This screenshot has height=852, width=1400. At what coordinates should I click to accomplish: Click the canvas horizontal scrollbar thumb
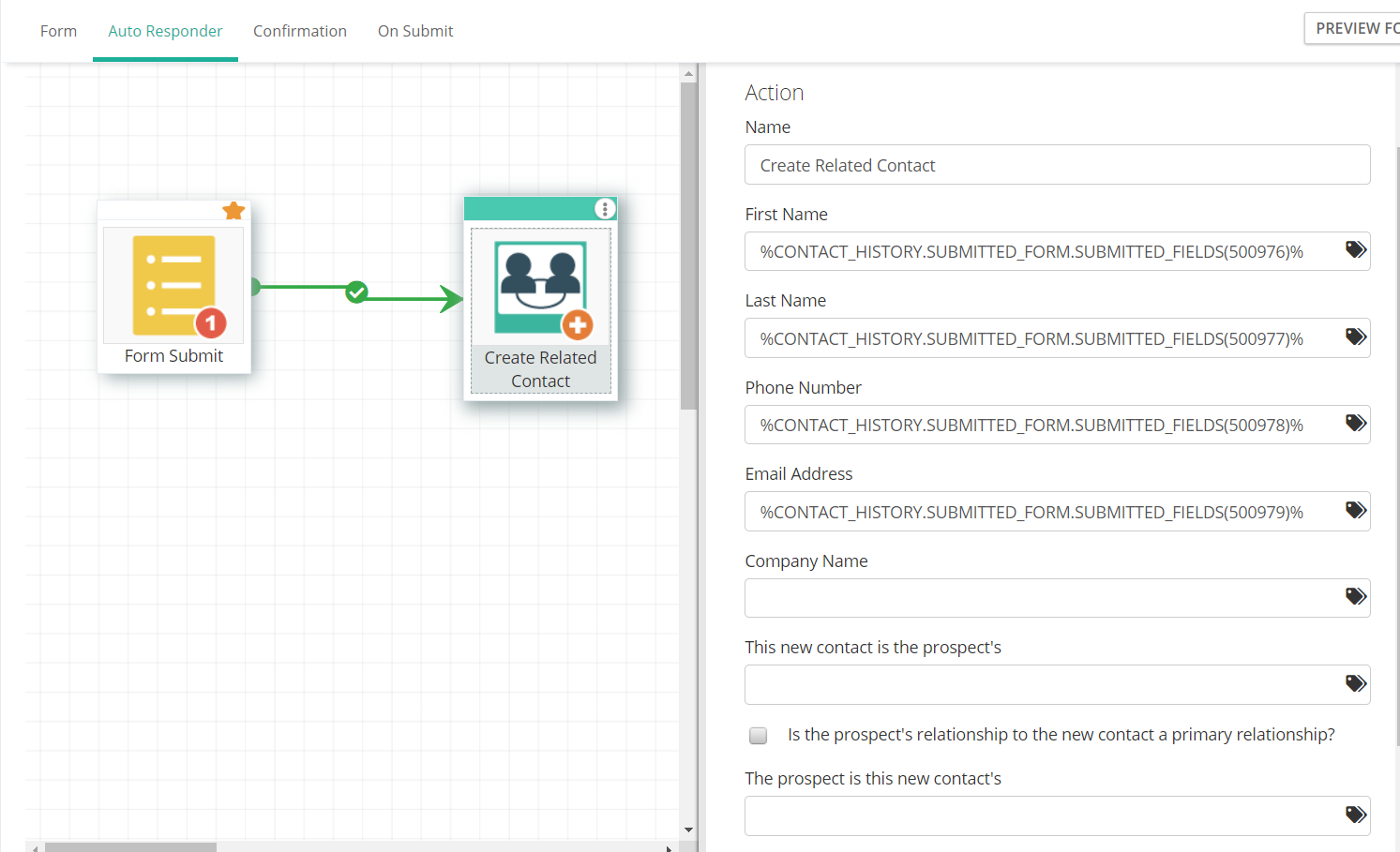click(130, 847)
